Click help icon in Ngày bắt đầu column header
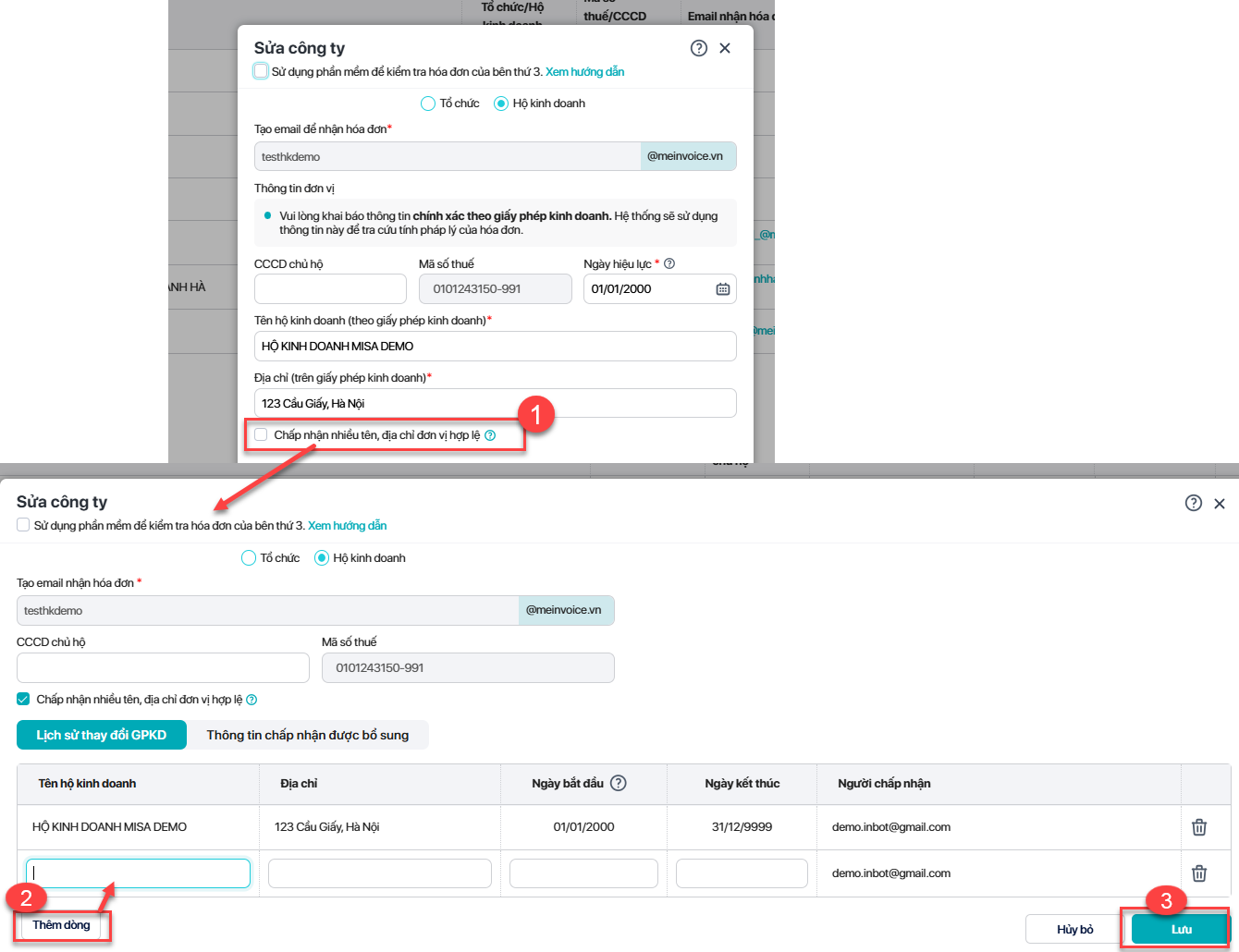 [619, 783]
